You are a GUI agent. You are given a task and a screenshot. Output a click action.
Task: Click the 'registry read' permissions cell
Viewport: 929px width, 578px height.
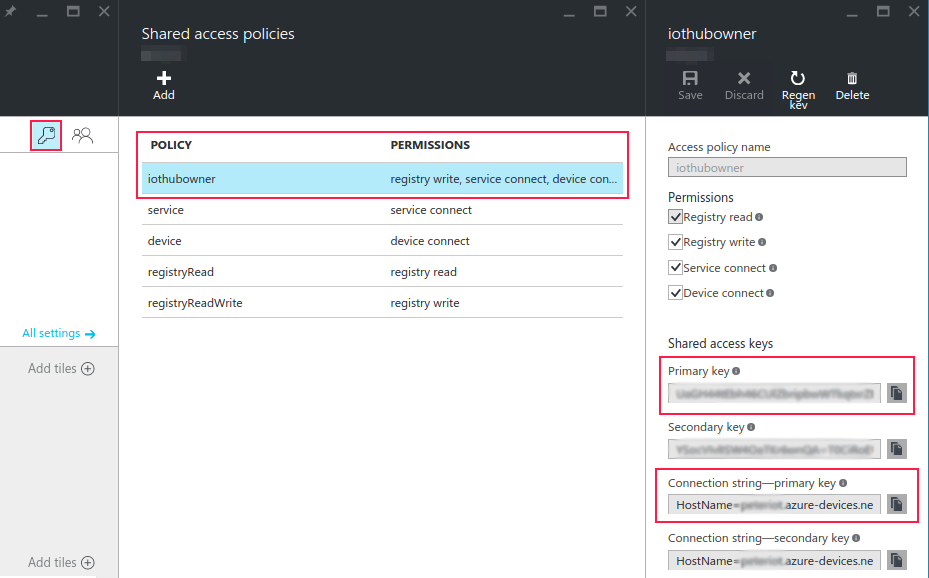tap(423, 272)
